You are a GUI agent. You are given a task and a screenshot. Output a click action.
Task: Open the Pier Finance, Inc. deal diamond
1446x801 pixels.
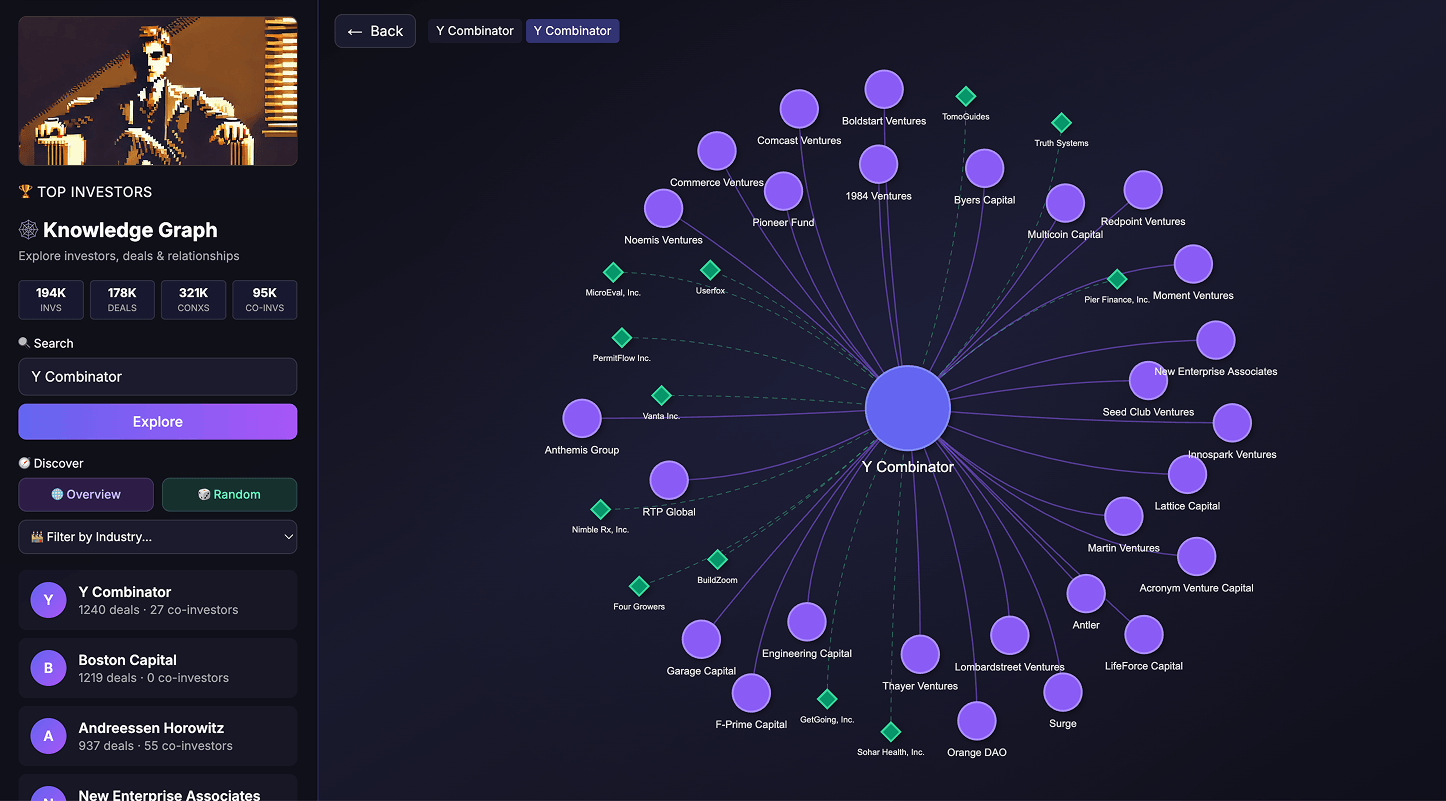pos(1118,279)
